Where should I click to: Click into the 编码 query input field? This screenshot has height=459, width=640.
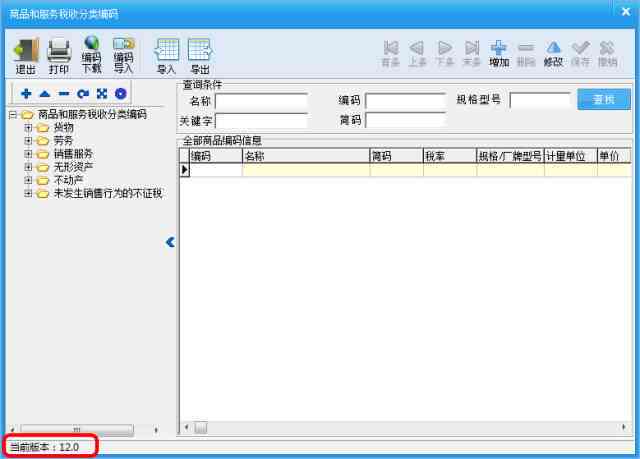pyautogui.click(x=405, y=101)
